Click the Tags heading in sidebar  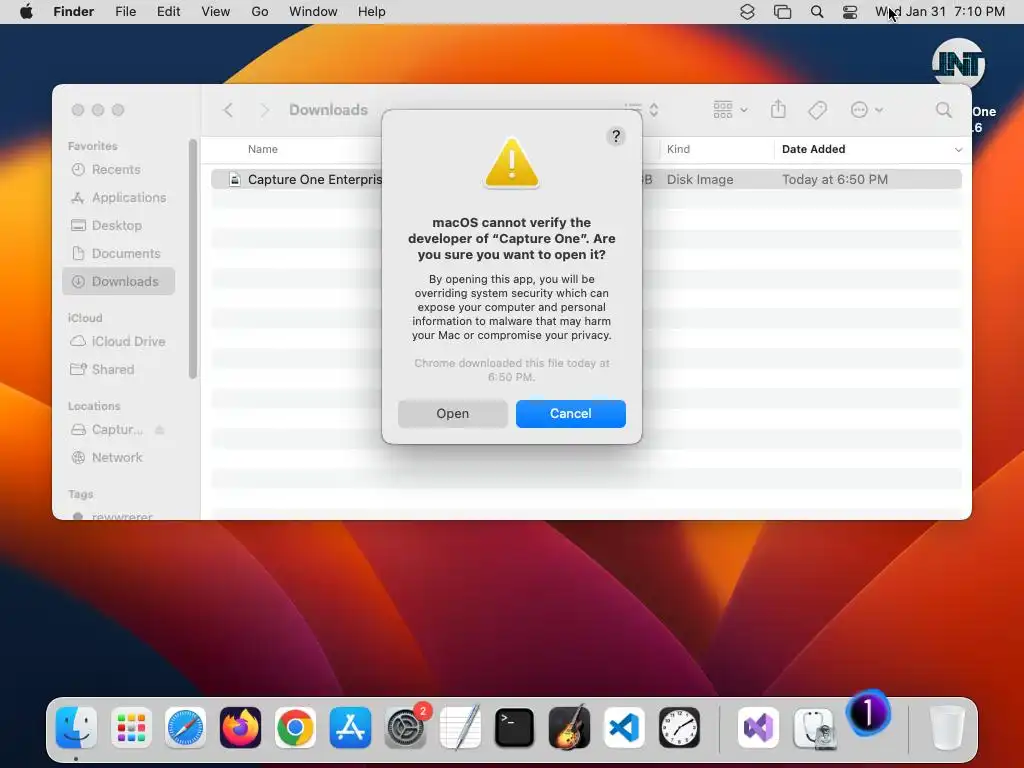click(80, 494)
